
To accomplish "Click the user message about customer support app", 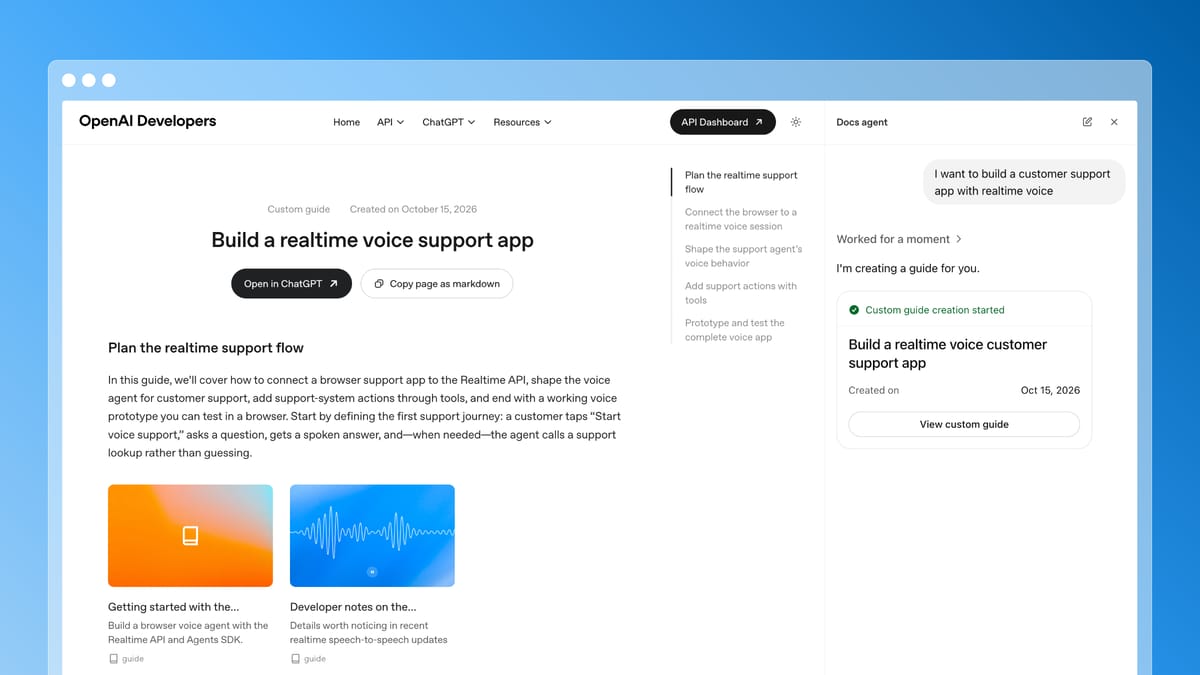I will [1023, 182].
